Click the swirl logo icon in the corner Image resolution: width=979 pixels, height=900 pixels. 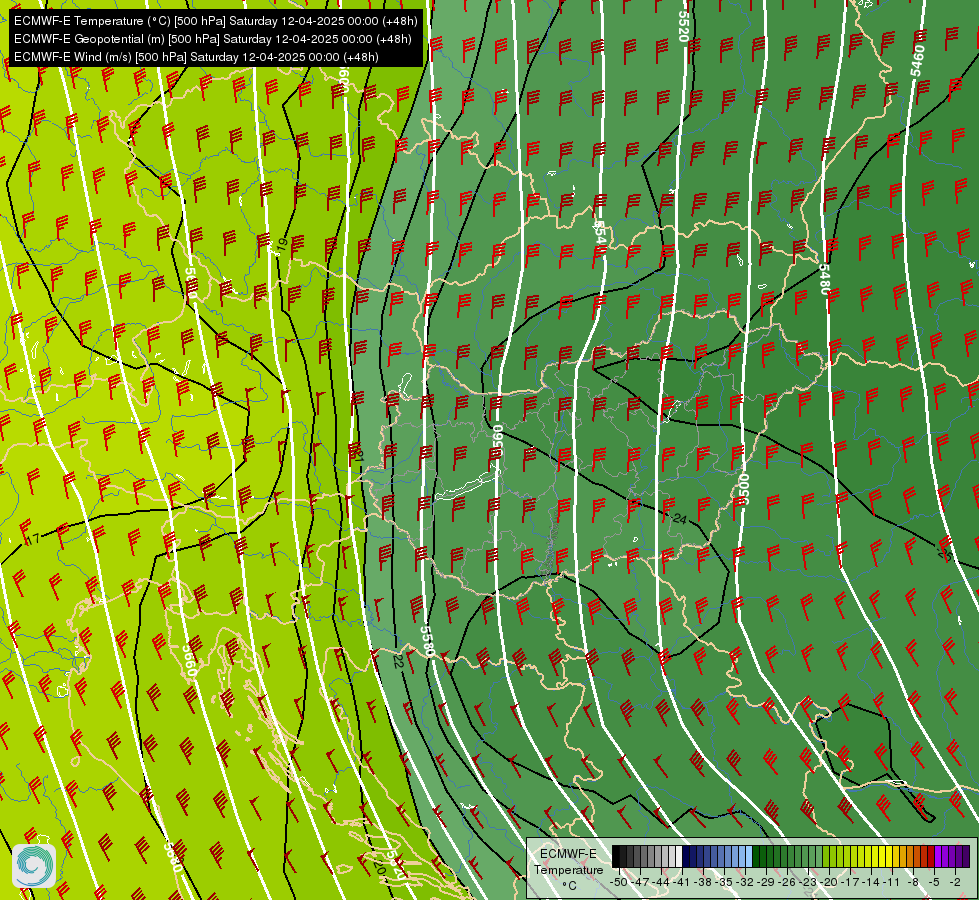34,866
